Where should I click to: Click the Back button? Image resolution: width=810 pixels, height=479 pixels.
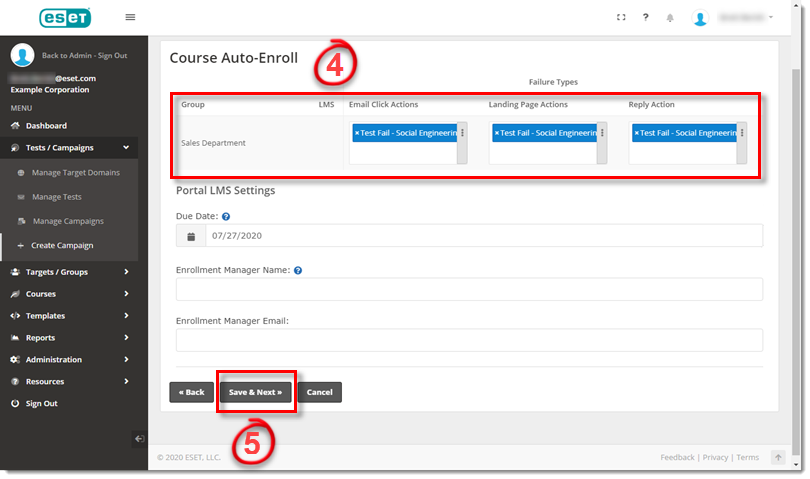point(191,392)
